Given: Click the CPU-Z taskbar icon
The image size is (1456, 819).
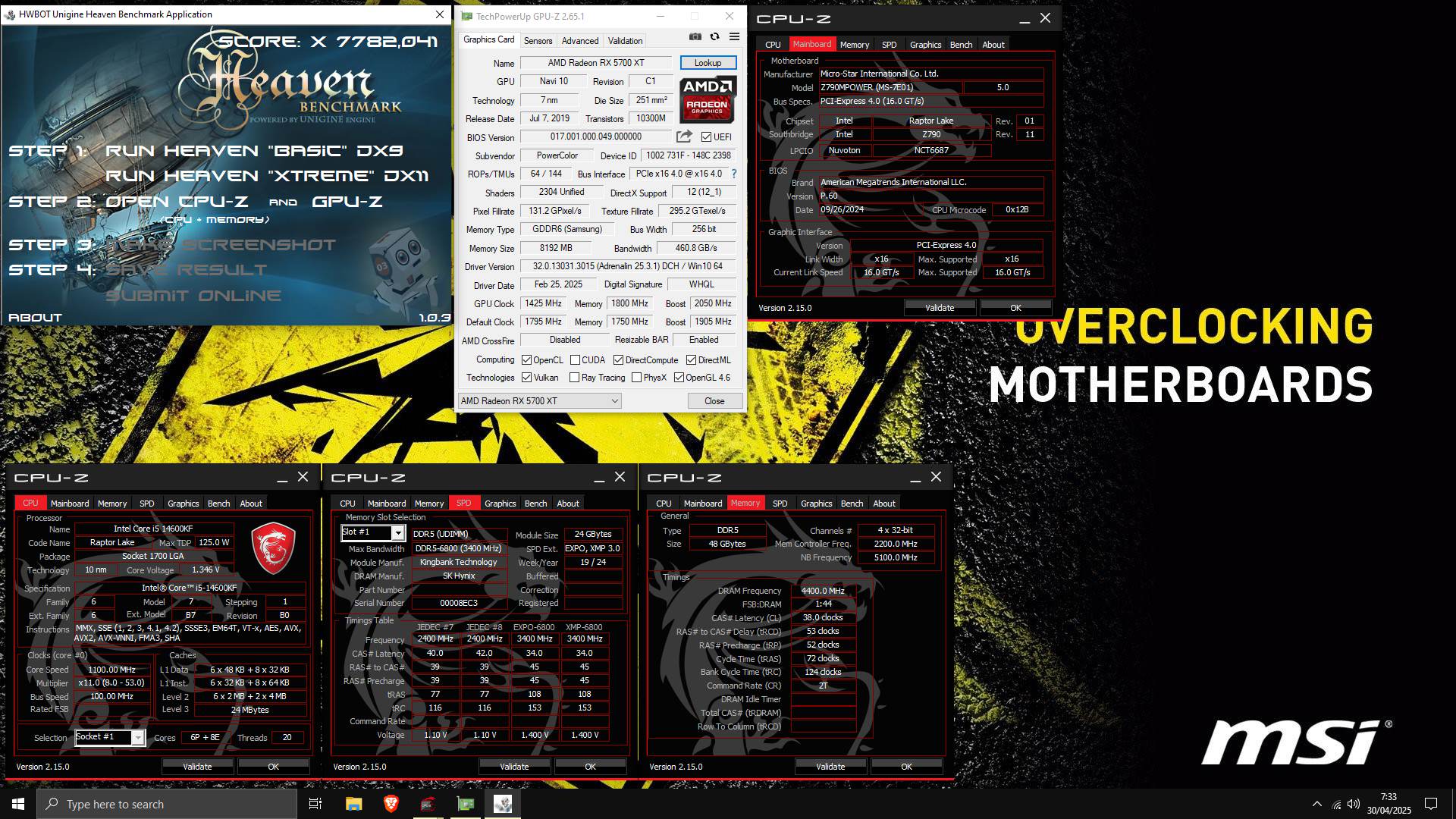Looking at the screenshot, I should pyautogui.click(x=428, y=804).
